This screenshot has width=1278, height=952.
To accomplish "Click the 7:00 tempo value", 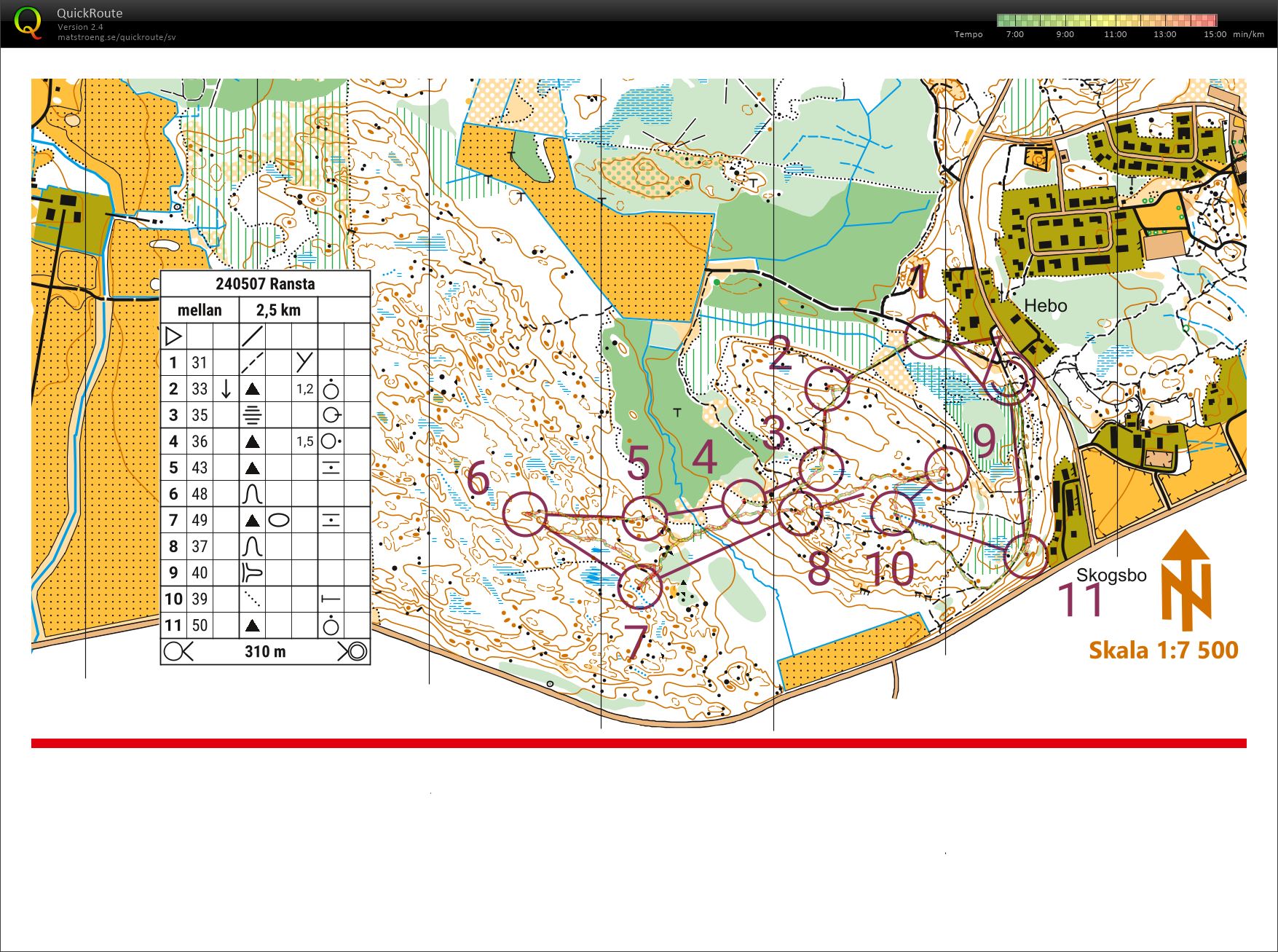I will 1014,34.
